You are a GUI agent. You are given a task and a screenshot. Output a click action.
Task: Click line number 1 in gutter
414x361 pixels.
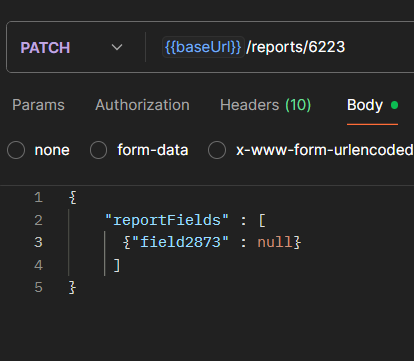coord(38,198)
